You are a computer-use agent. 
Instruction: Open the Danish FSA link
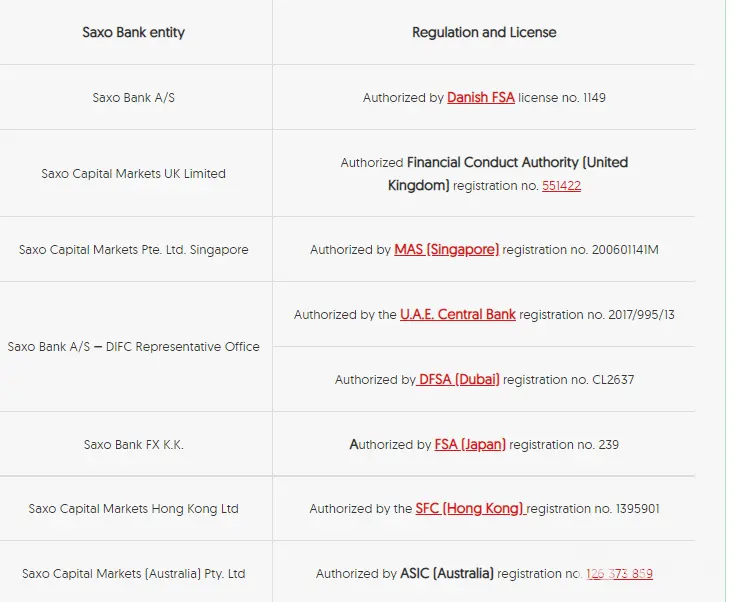481,97
